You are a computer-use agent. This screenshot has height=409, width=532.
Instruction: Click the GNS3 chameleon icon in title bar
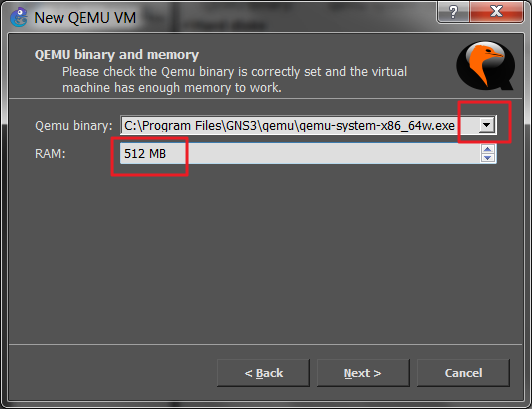18,17
